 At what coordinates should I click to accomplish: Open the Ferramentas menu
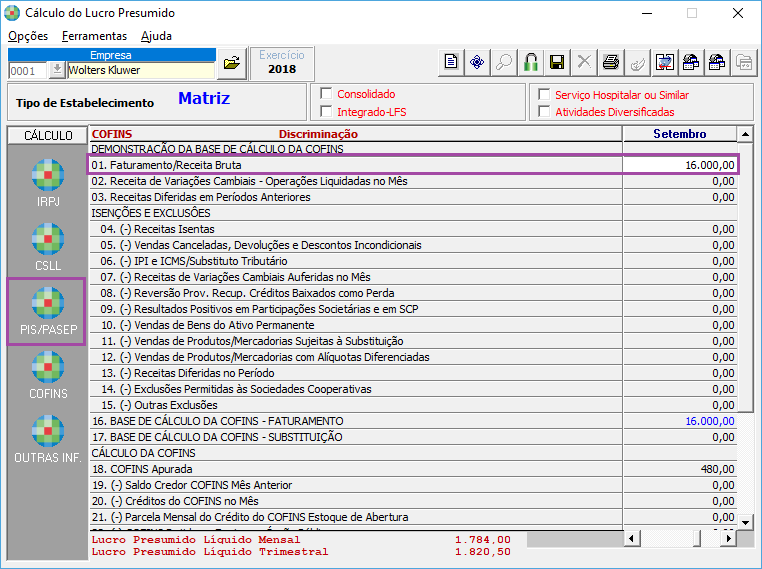[94, 36]
